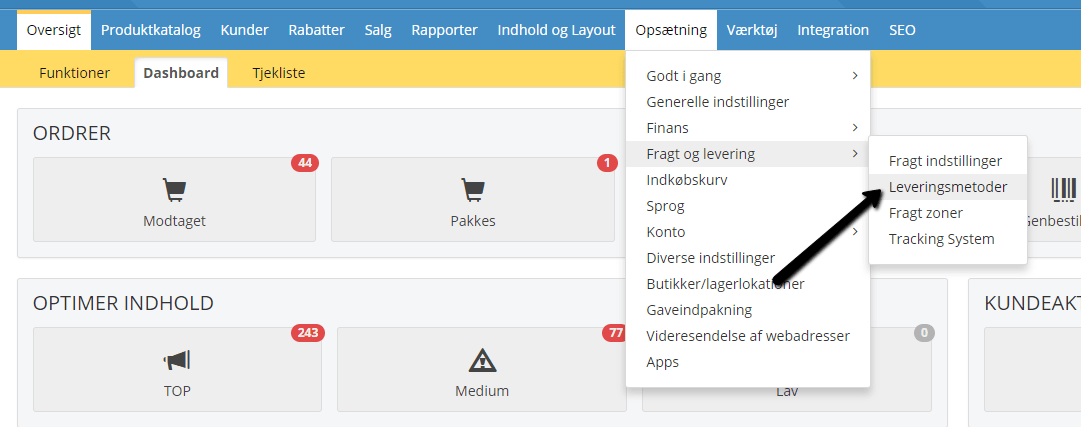Viewport: 1081px width, 427px height.
Task: Open the Rabatter menu
Action: tap(316, 30)
